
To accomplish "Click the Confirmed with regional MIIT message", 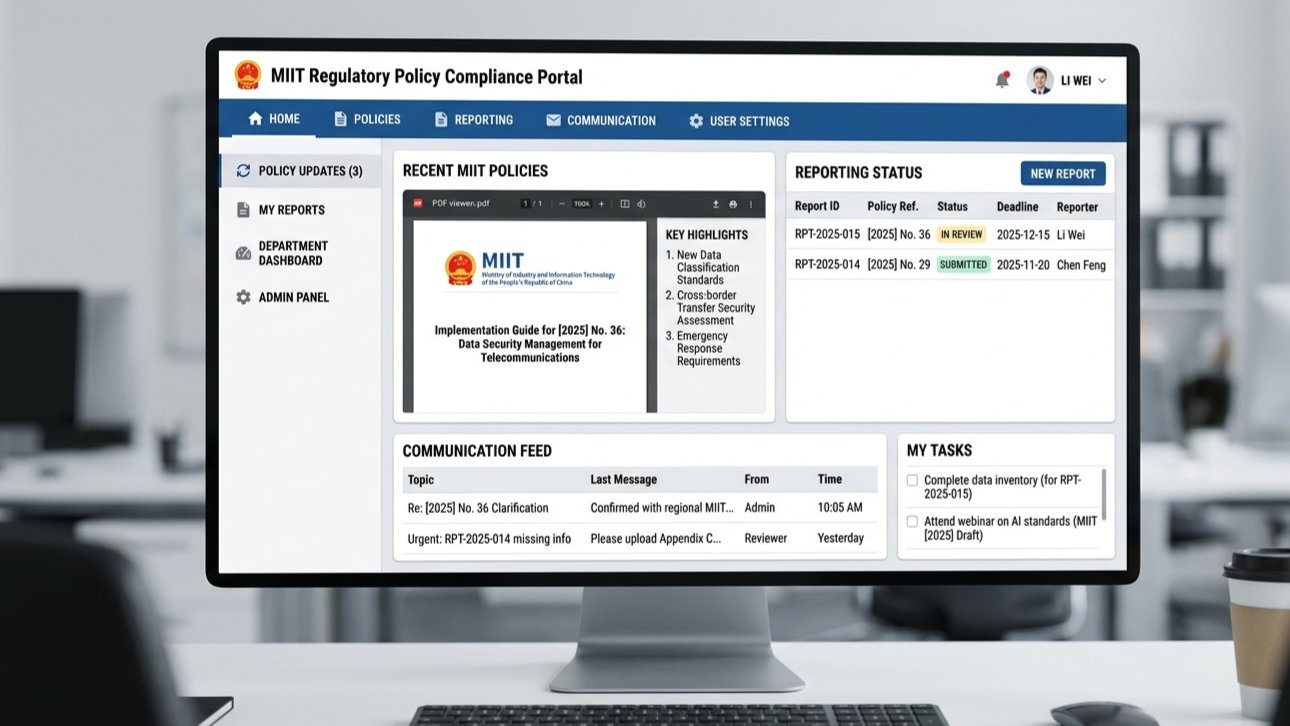I will click(663, 508).
